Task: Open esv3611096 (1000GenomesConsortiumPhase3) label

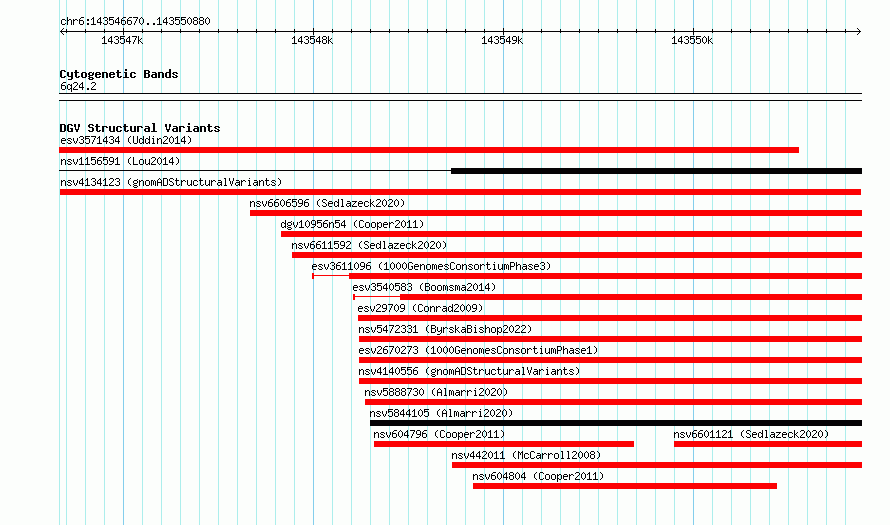Action: (x=431, y=266)
